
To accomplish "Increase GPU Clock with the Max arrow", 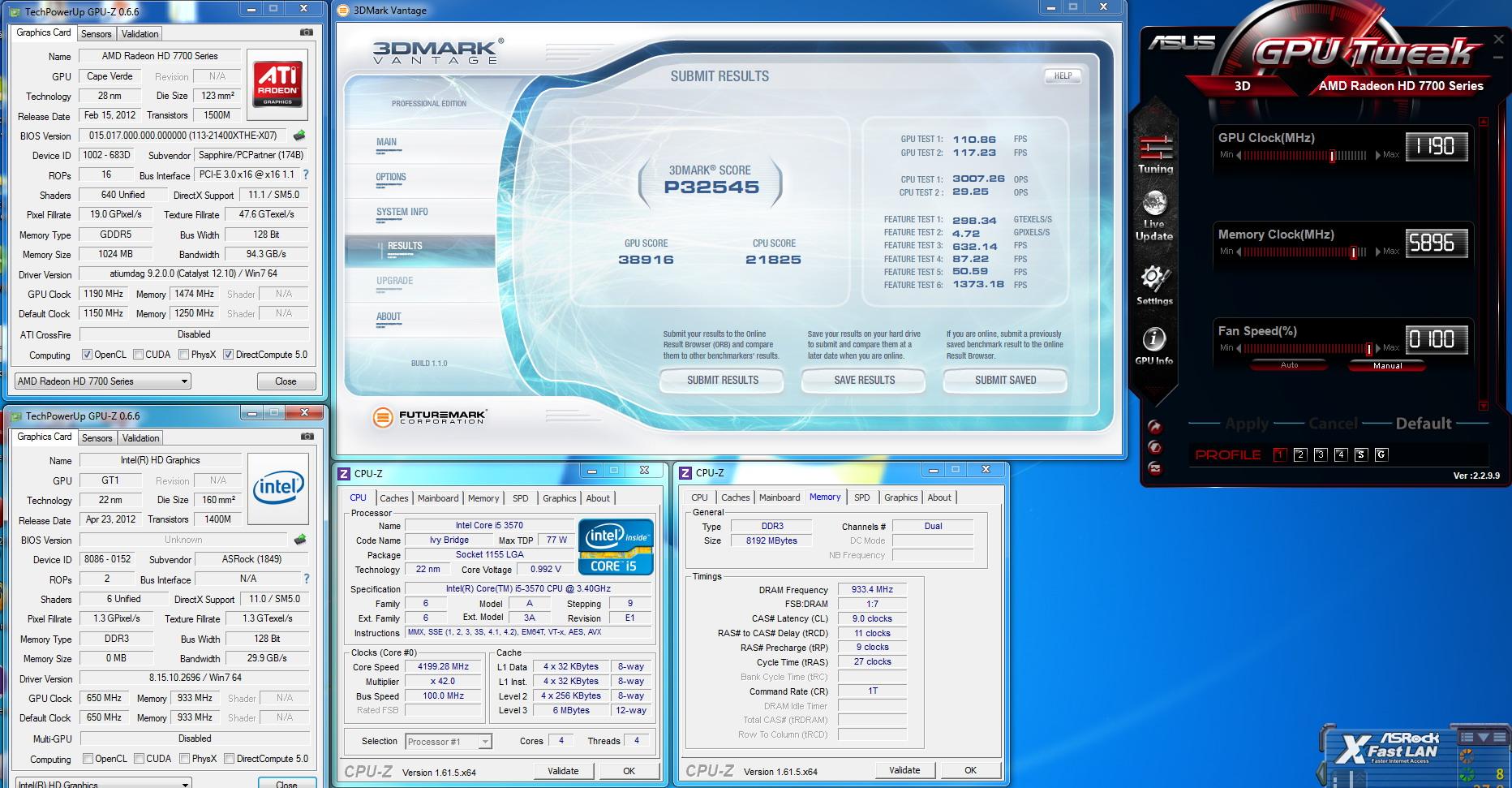I will click(x=1377, y=155).
